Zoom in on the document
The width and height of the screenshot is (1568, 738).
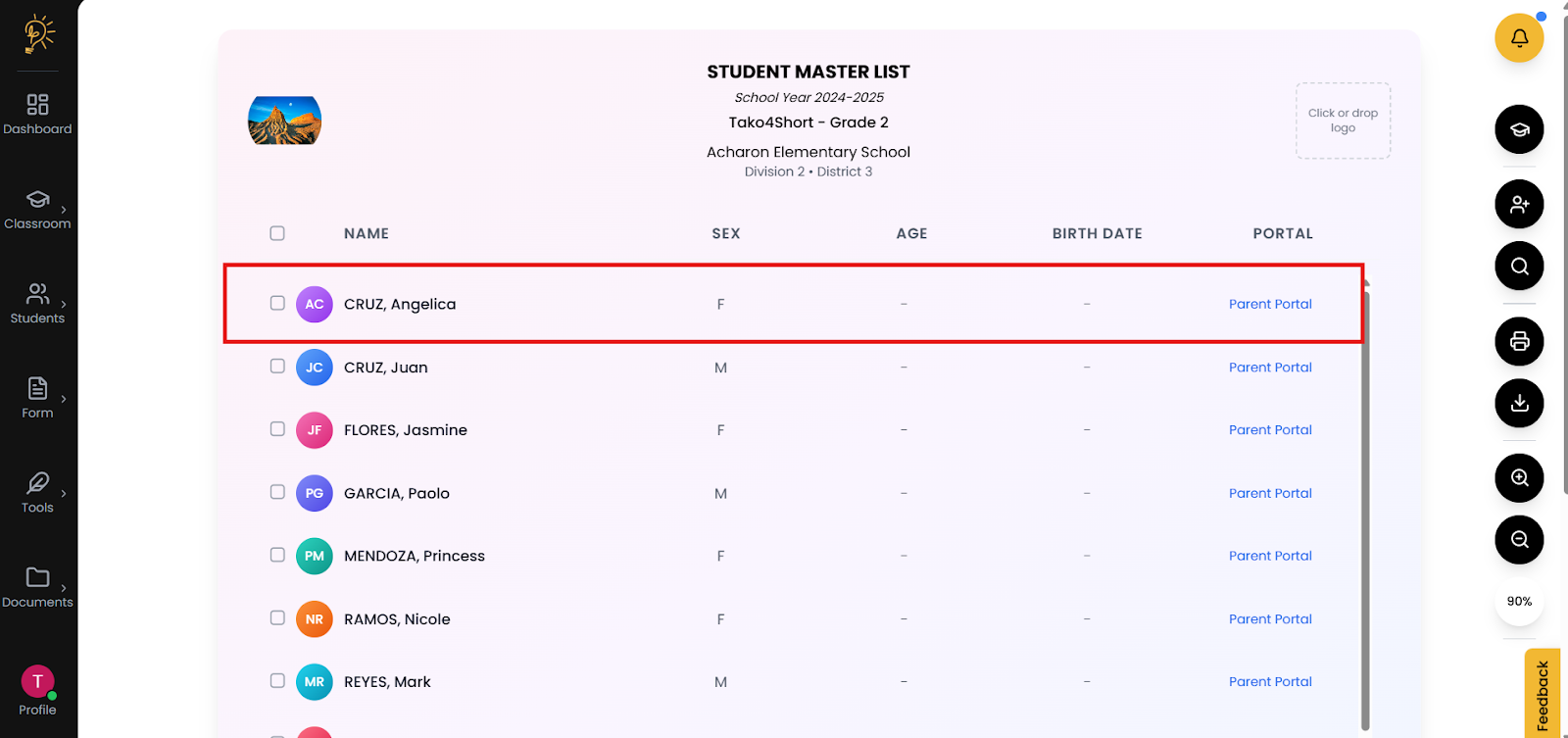click(x=1519, y=478)
